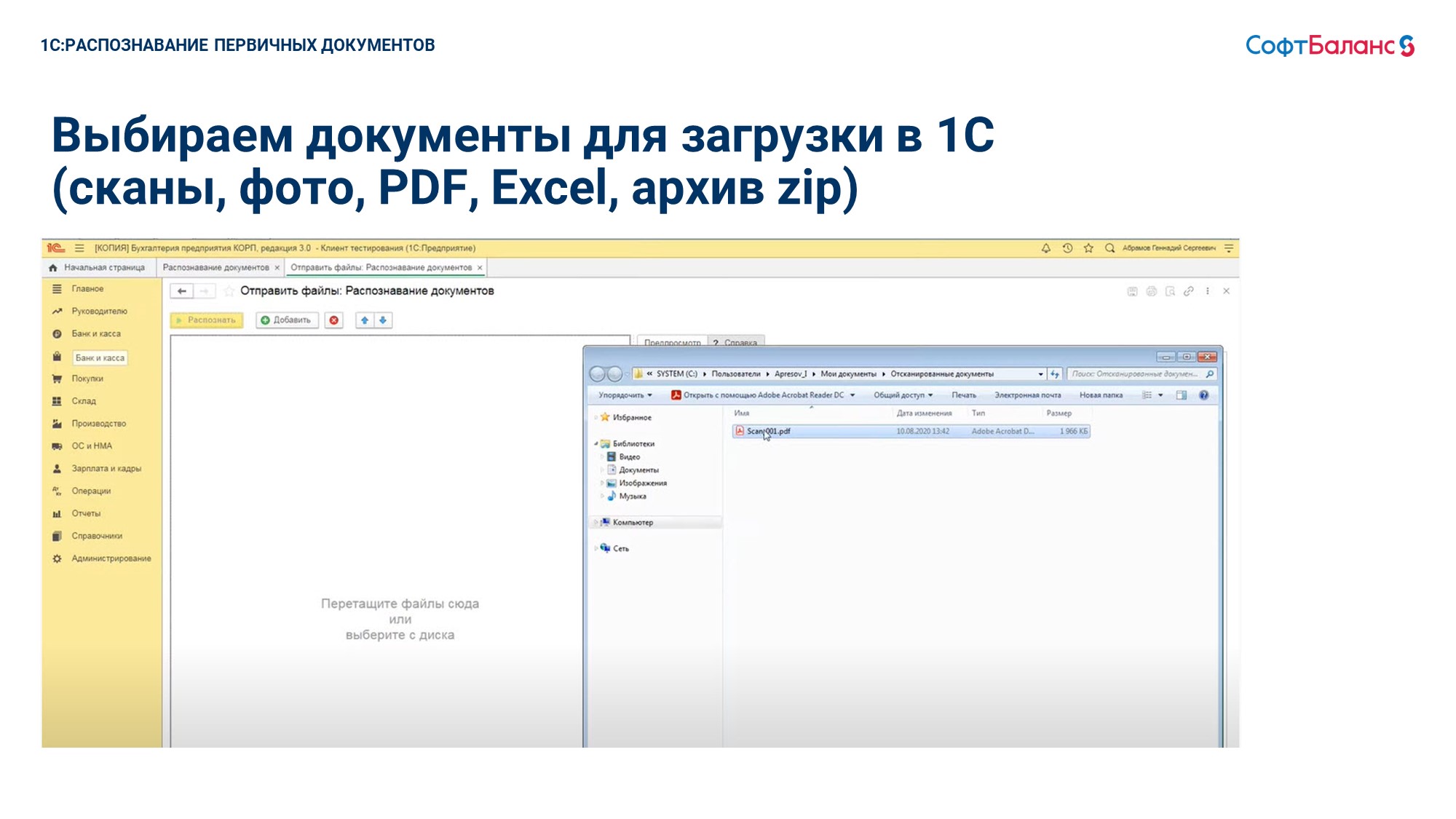The image size is (1456, 819).
Task: Move file down with blue down arrow
Action: click(383, 320)
